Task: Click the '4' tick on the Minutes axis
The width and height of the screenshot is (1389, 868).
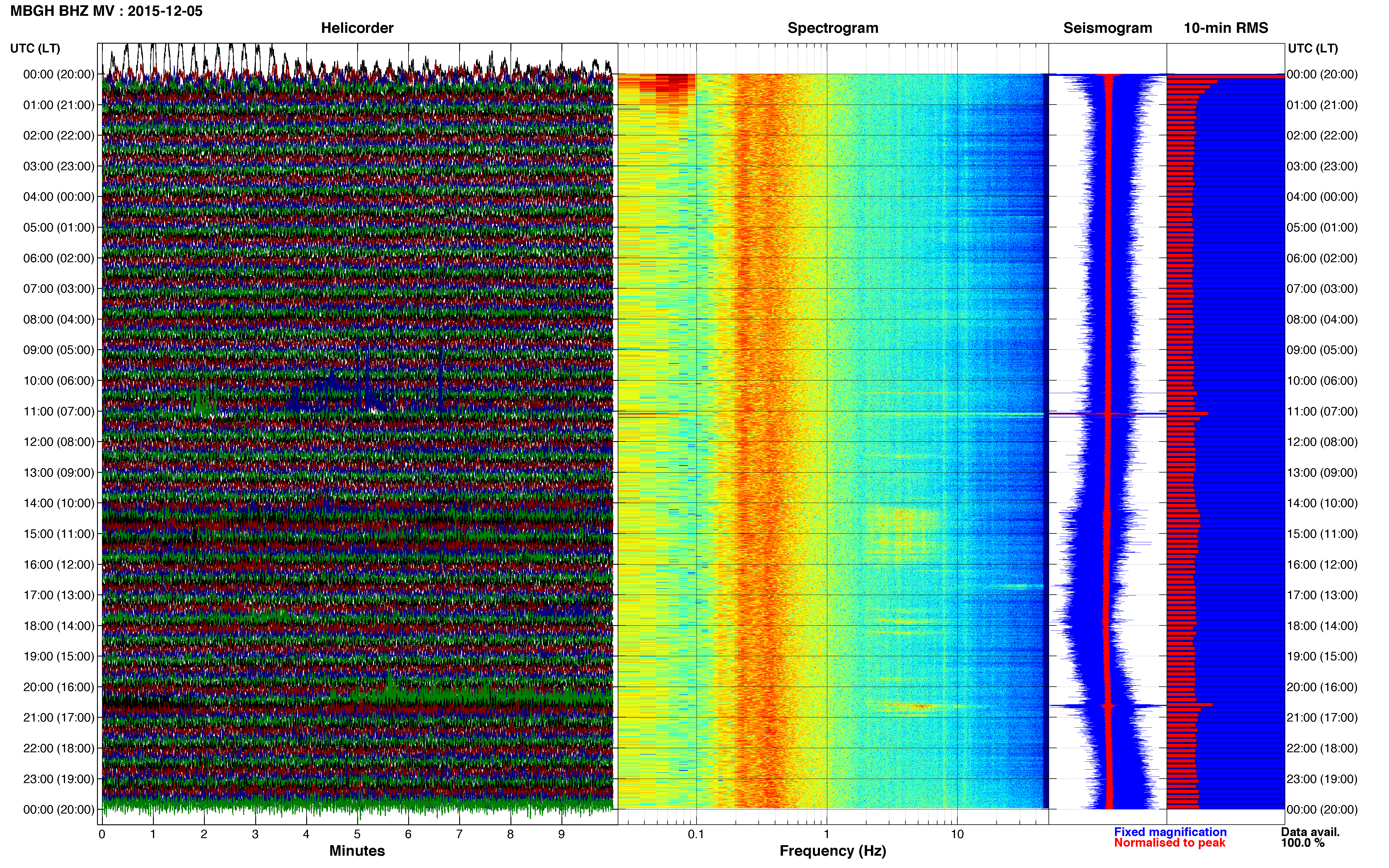Action: (306, 834)
